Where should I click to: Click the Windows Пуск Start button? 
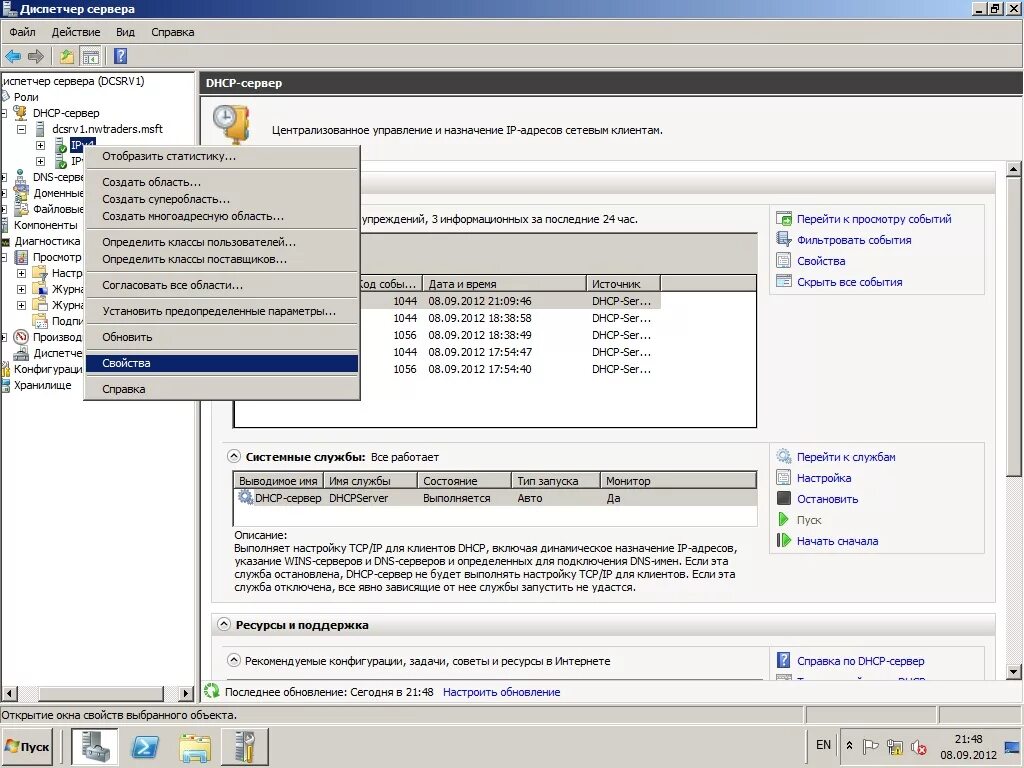(27, 746)
